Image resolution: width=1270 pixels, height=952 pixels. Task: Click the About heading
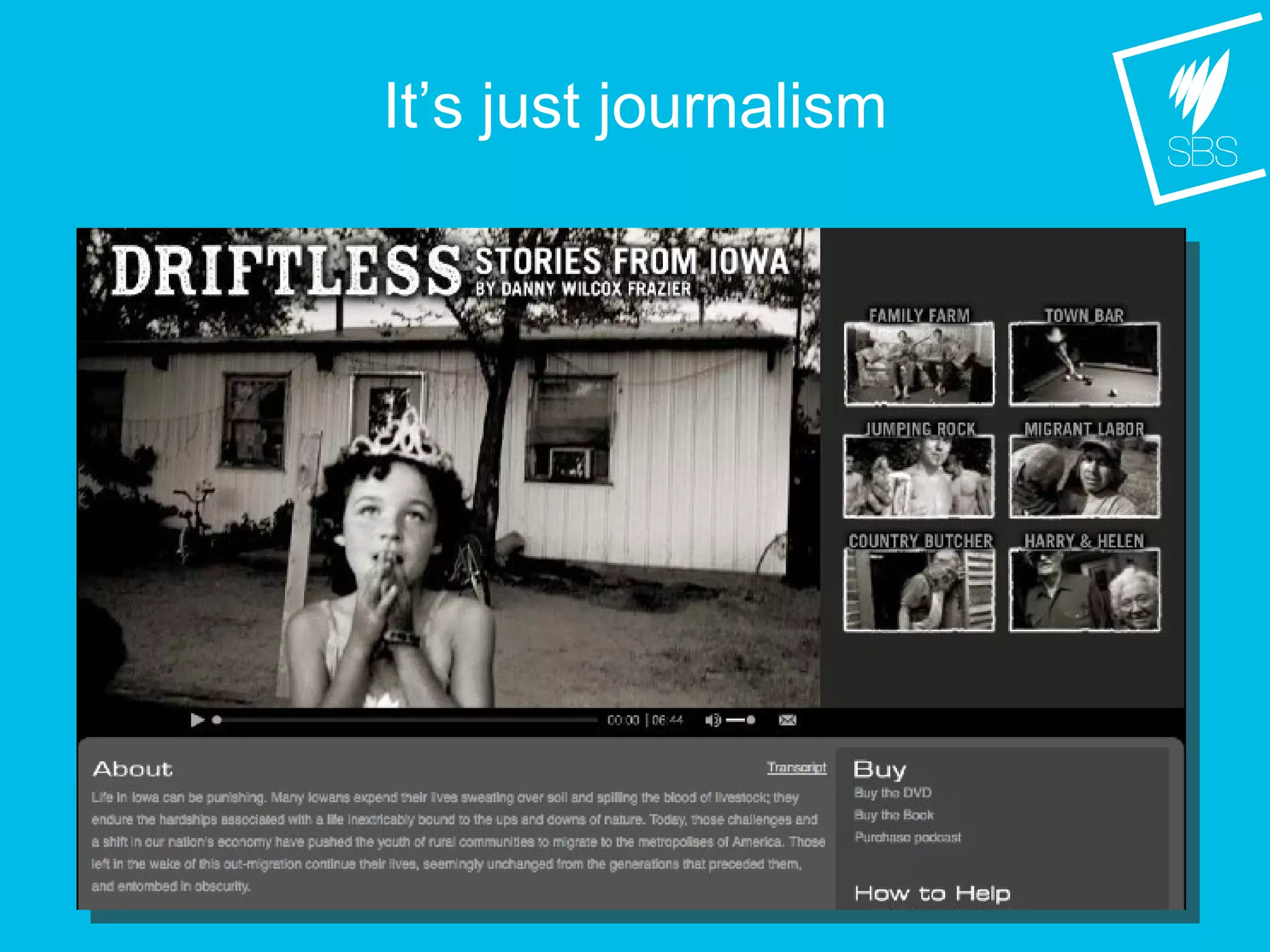133,769
